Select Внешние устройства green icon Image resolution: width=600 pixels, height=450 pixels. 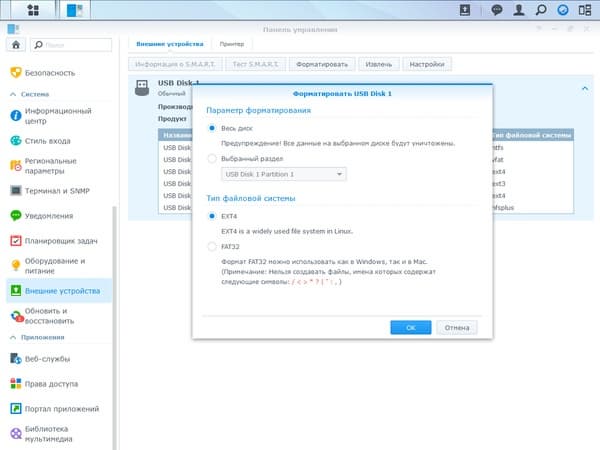16,291
